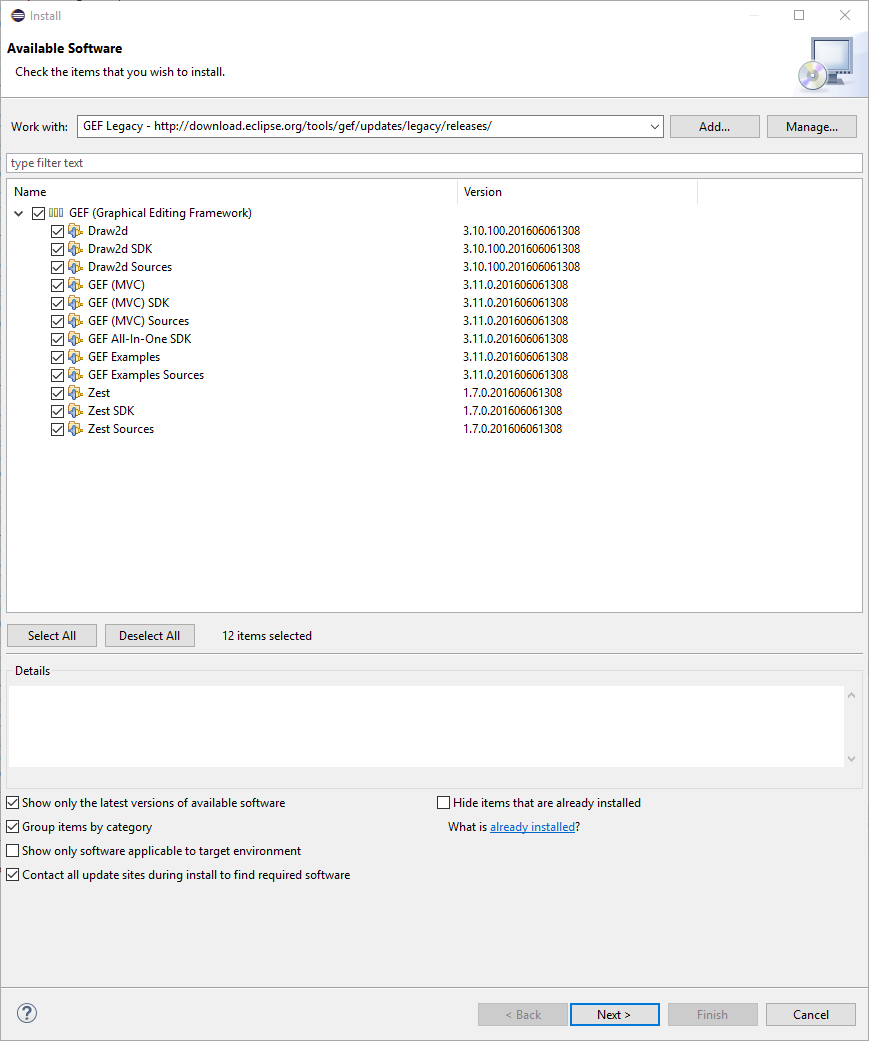Uncheck the GEF (MVC) checkbox
This screenshot has height=1041, width=869.
point(58,285)
